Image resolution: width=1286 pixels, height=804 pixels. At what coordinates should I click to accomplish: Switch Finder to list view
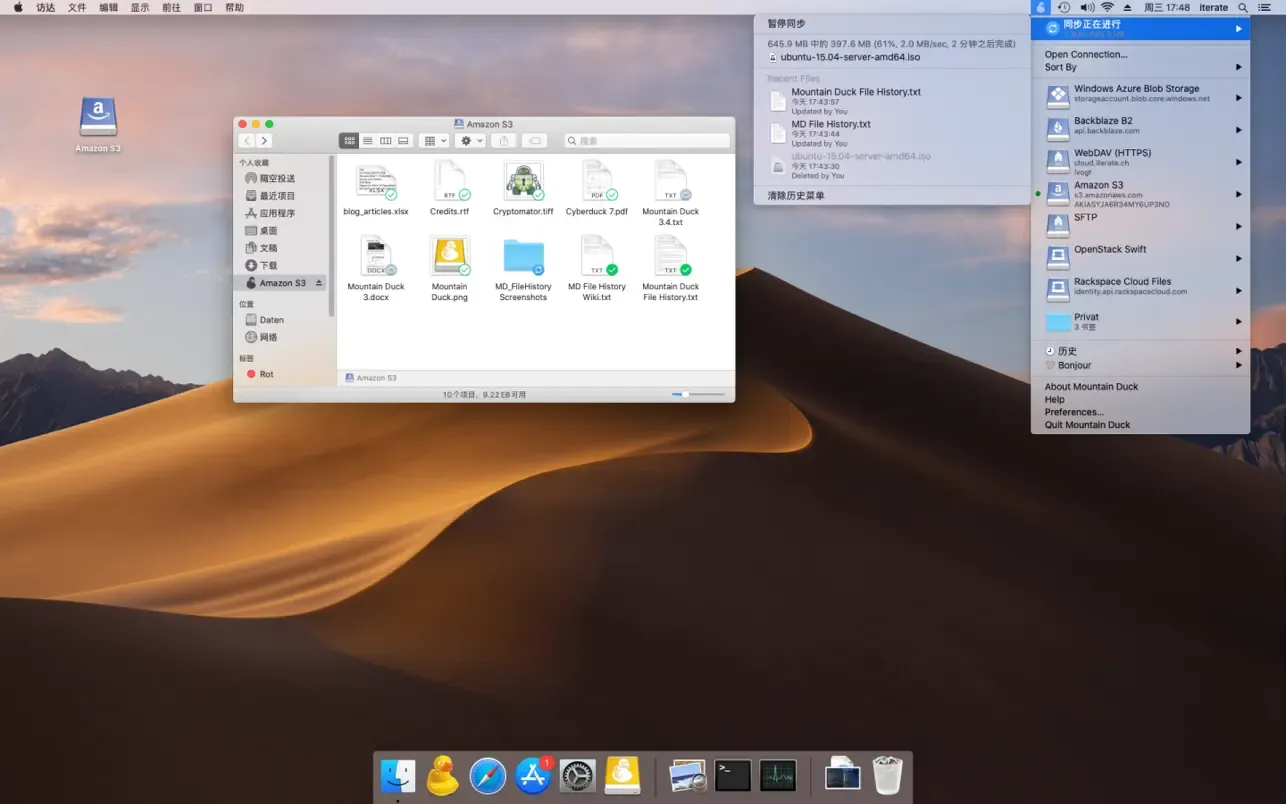tap(368, 141)
